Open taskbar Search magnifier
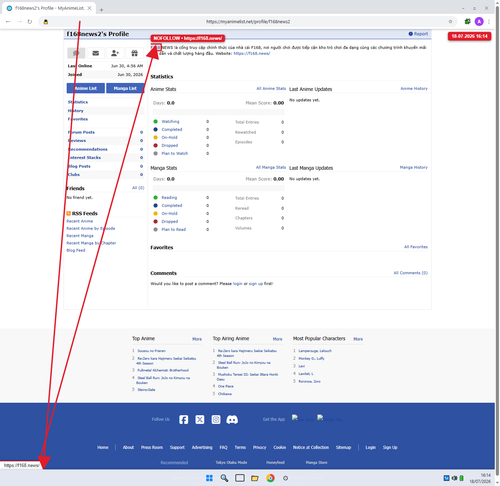Viewport: 500px width, 486px height. pyautogui.click(x=224, y=478)
